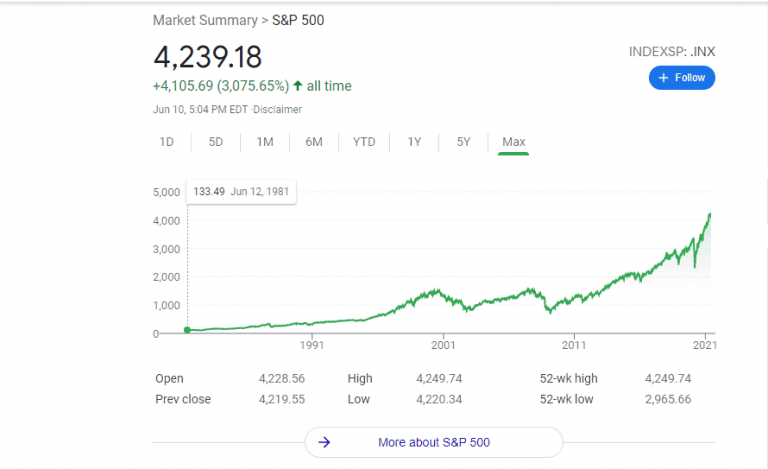The image size is (768, 469).
Task: Select the Max time range tab
Action: [x=513, y=142]
